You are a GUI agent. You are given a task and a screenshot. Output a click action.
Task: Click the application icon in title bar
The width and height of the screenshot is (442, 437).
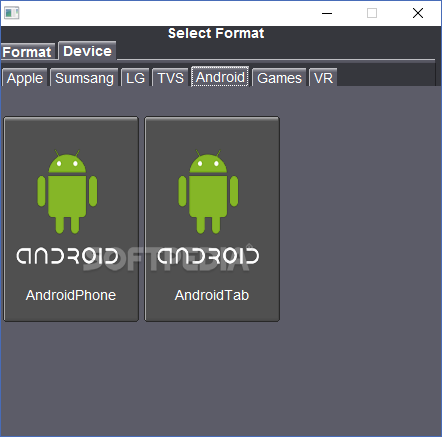[x=12, y=13]
